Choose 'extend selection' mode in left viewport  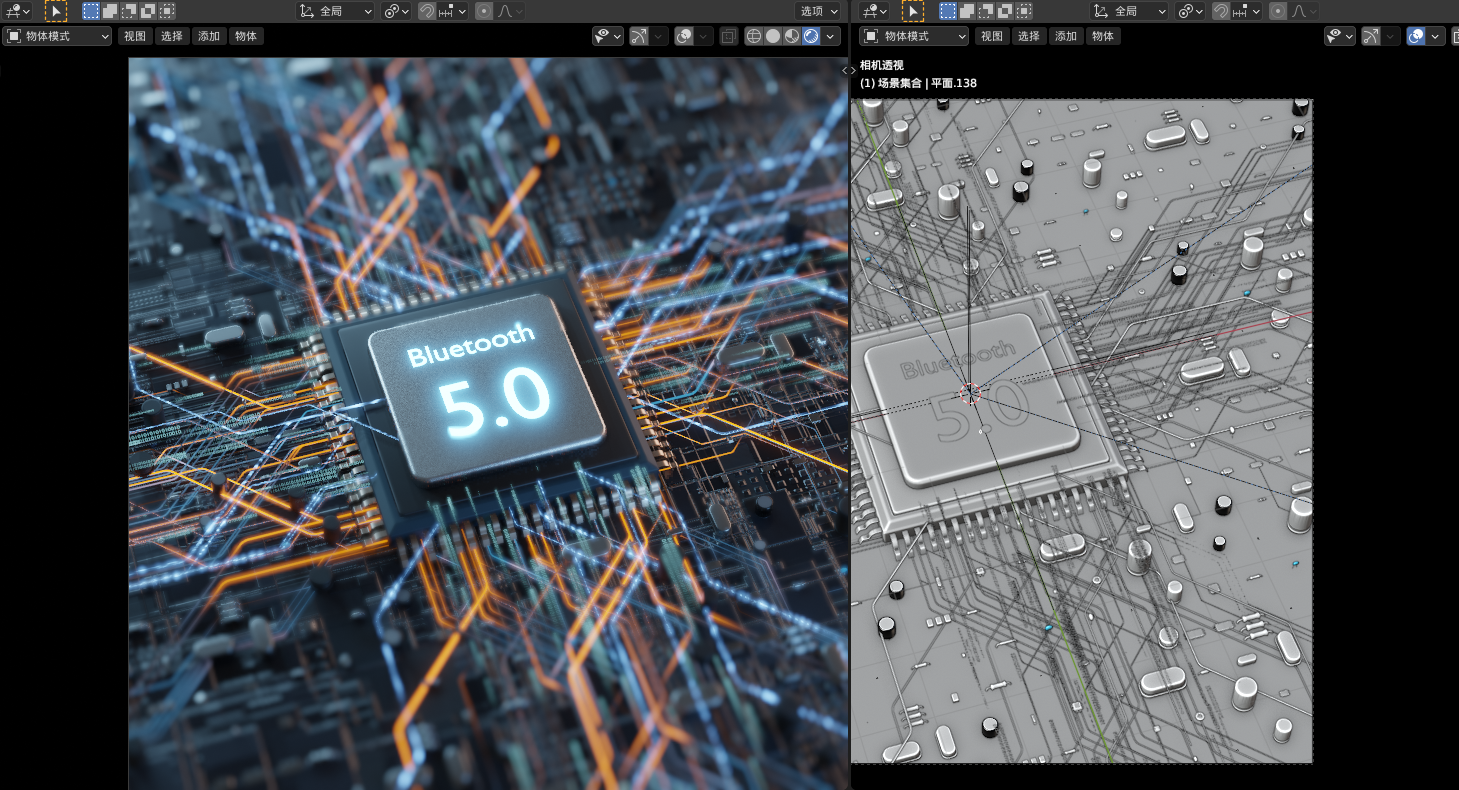pyautogui.click(x=110, y=11)
